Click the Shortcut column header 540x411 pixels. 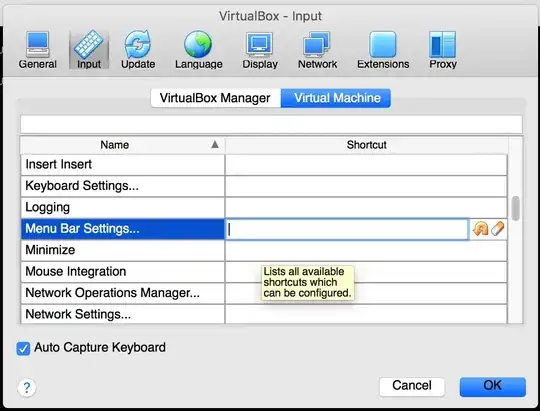[366, 145]
